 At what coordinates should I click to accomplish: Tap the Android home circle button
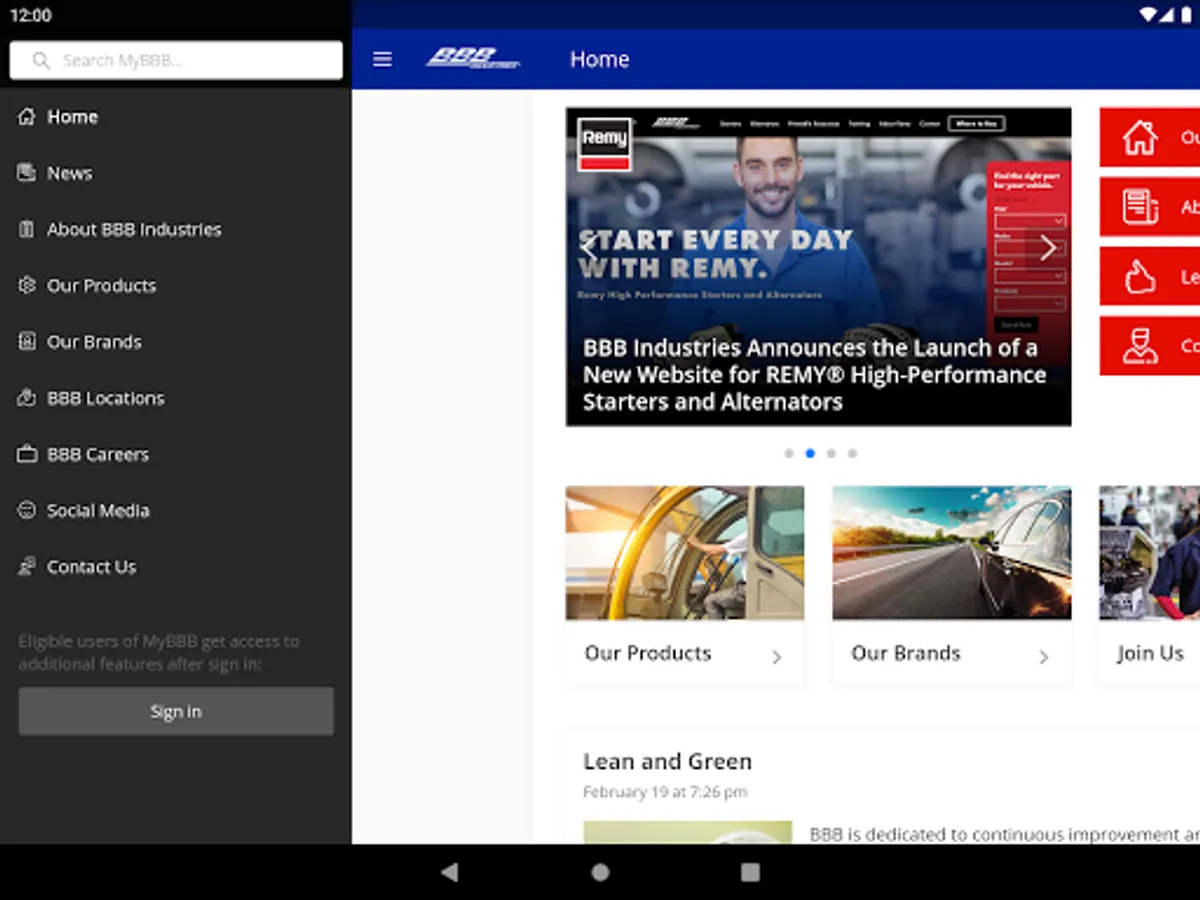point(600,872)
